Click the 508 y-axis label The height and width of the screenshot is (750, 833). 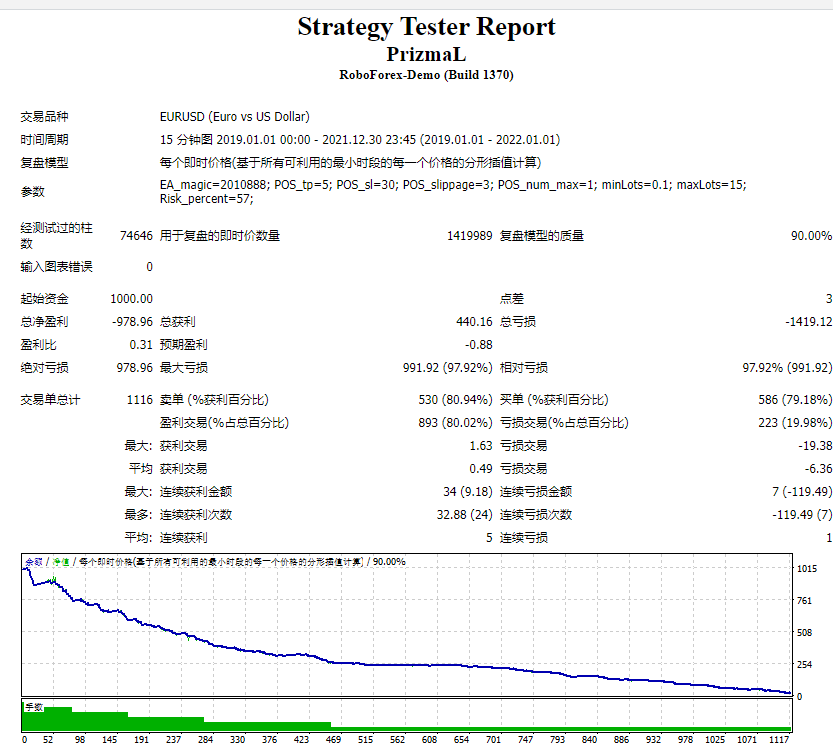pyautogui.click(x=804, y=633)
